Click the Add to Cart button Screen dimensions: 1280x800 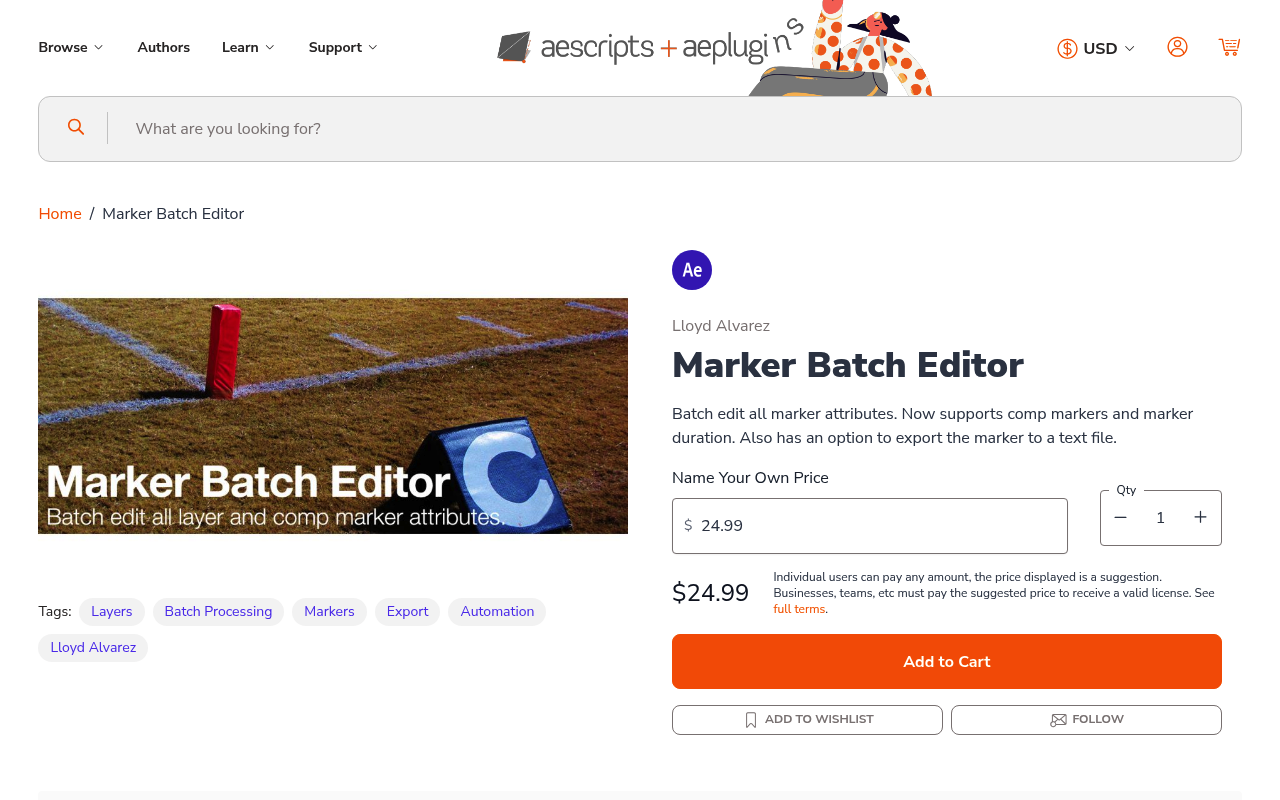pyautogui.click(x=946, y=661)
